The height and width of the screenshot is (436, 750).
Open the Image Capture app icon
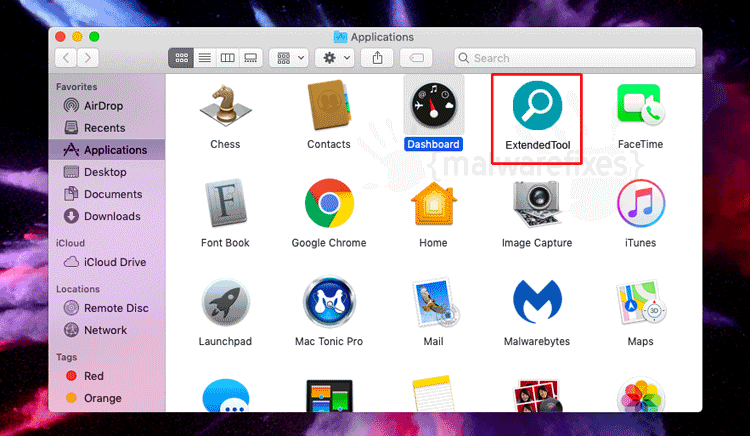pos(537,204)
